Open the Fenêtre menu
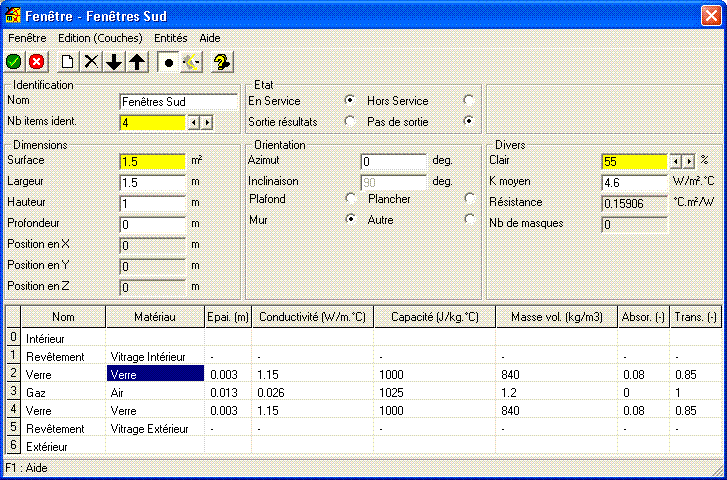This screenshot has height=480, width=727. 27,38
